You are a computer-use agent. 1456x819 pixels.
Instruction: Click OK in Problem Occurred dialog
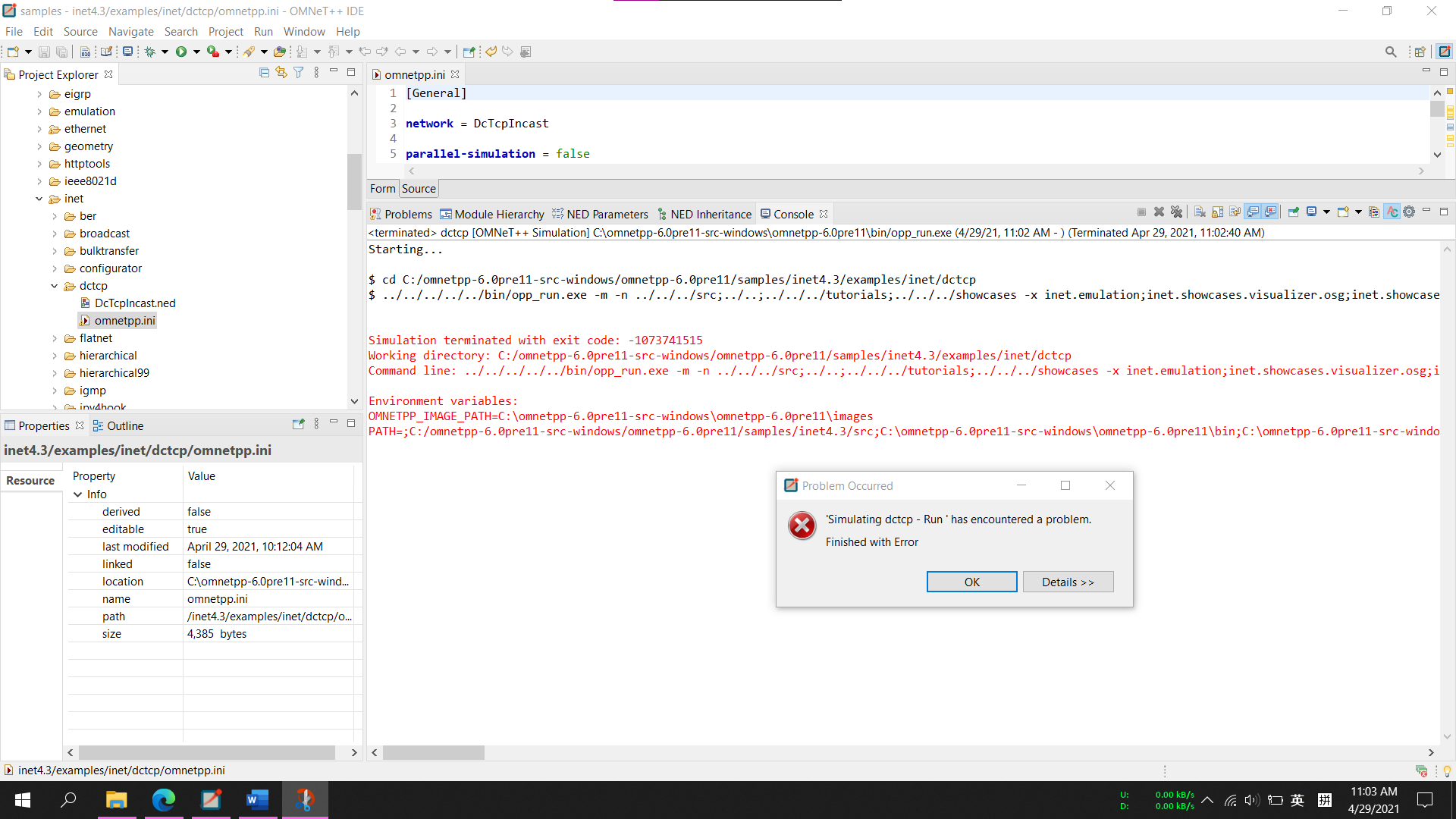click(971, 582)
